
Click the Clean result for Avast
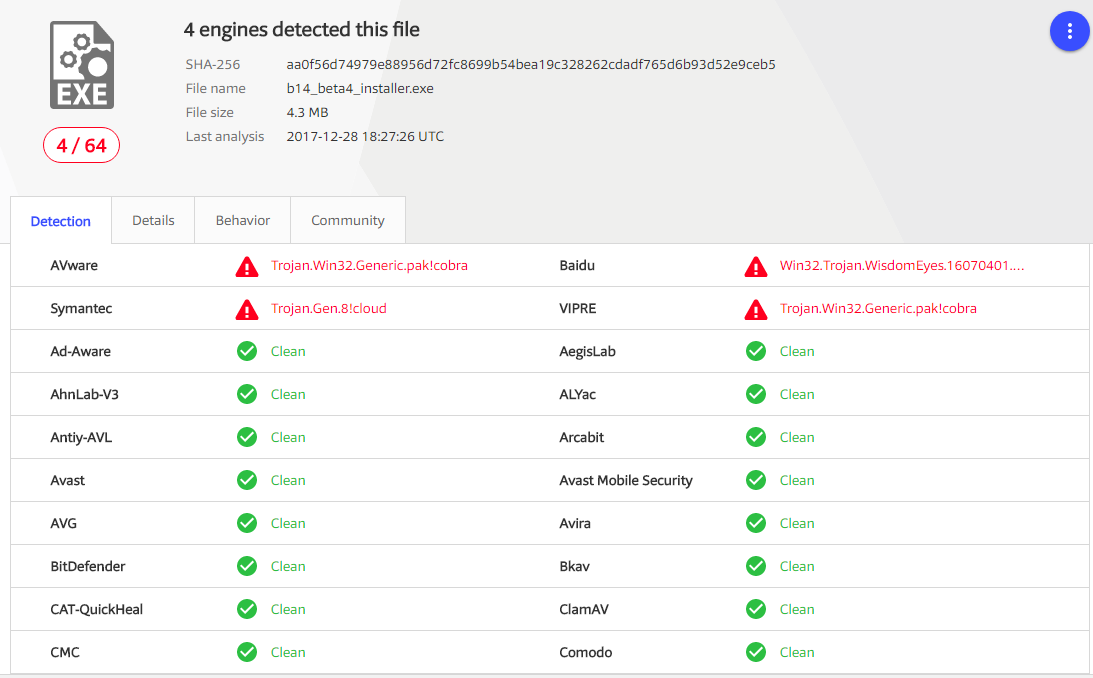pos(288,480)
